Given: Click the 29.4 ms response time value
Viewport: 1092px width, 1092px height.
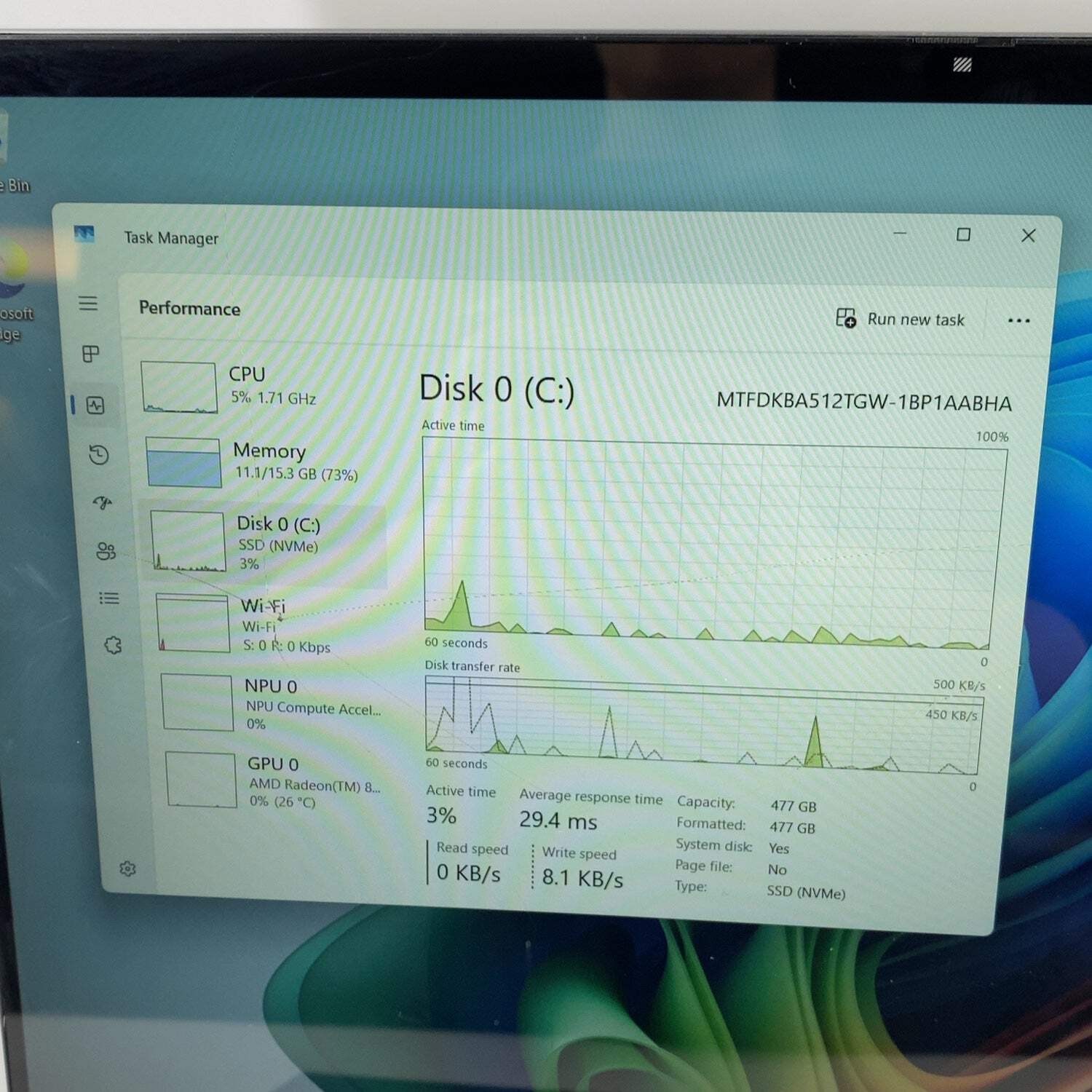Looking at the screenshot, I should [x=558, y=820].
